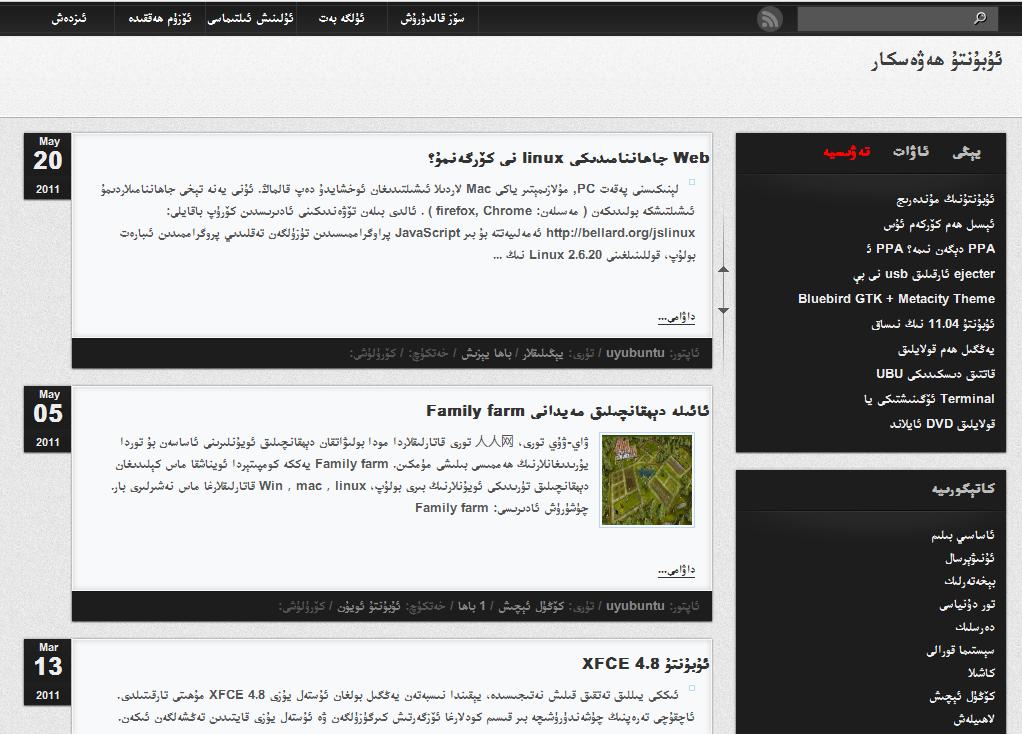Click the up arrow beside the first post
The width and height of the screenshot is (1022, 735).
pyautogui.click(x=723, y=270)
